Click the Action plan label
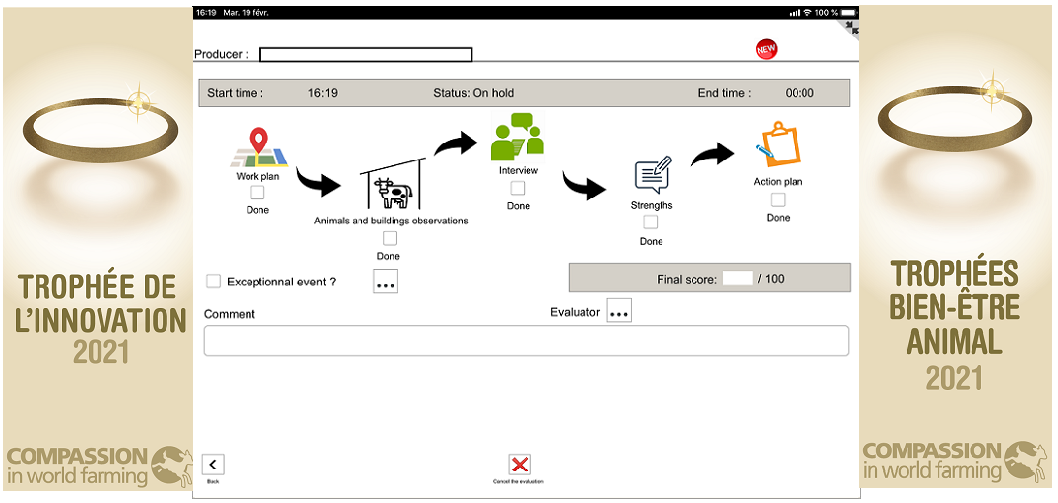The width and height of the screenshot is (1058, 503). 778,182
